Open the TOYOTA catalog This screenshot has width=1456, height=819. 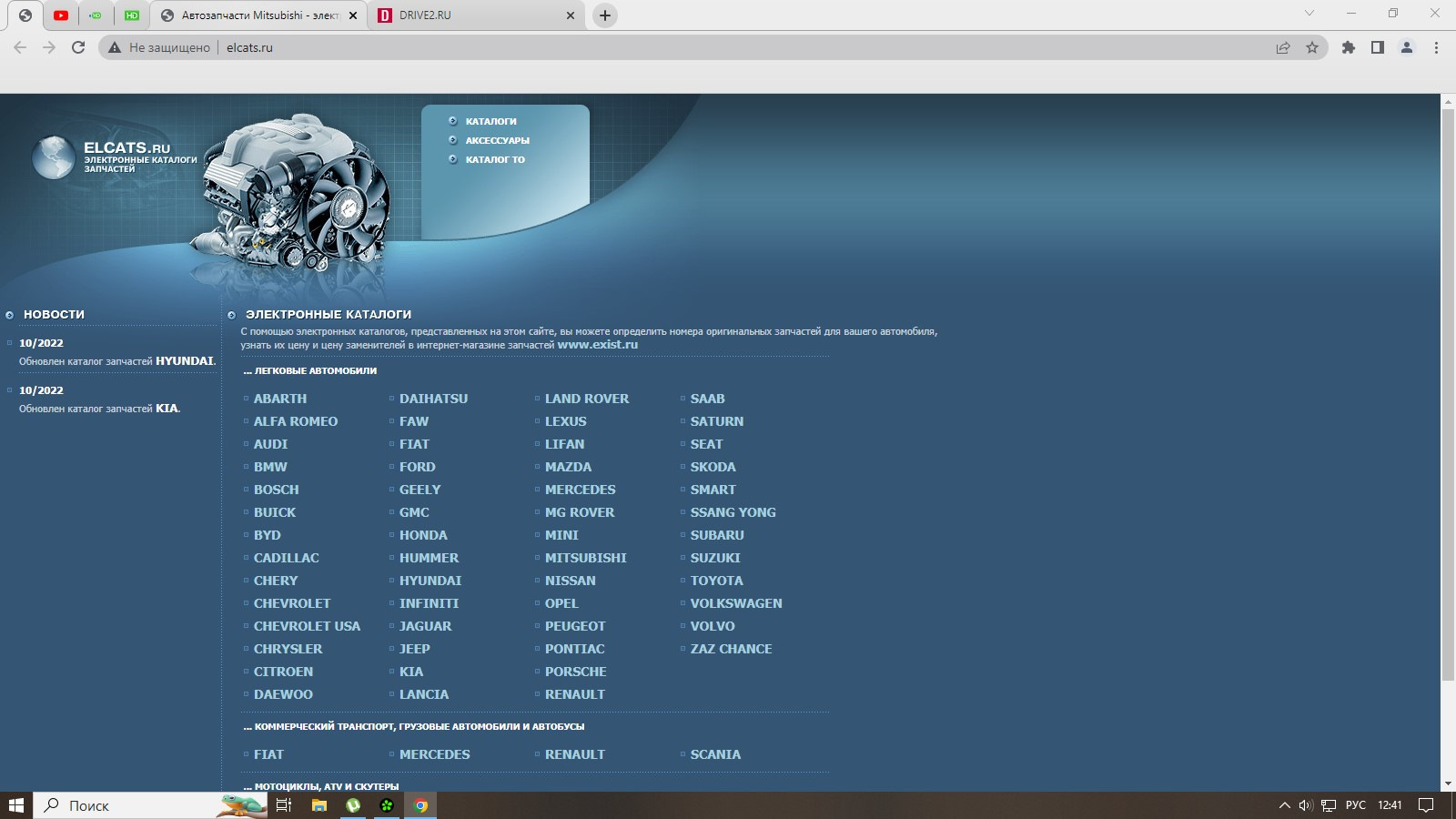coord(717,581)
